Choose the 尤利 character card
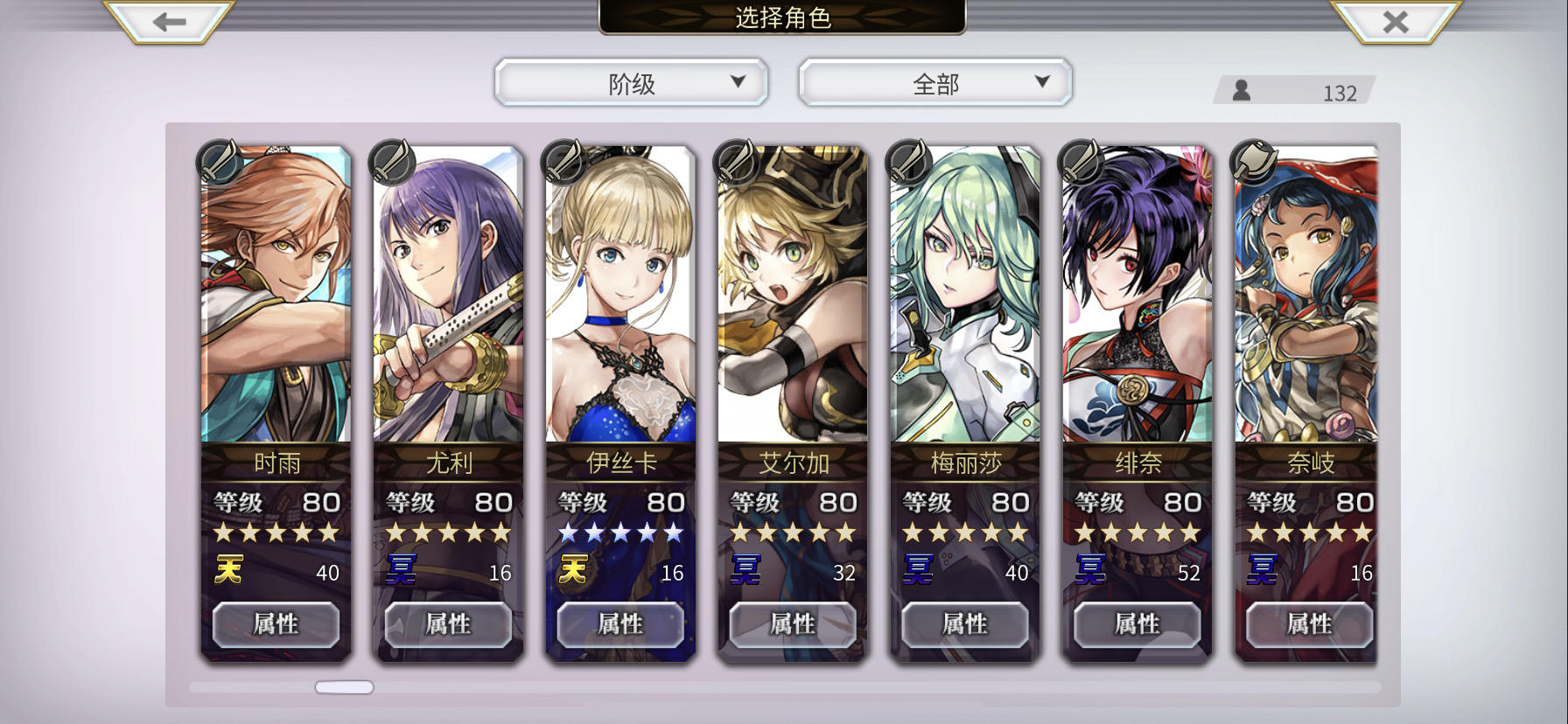The width and height of the screenshot is (1568, 724). pos(448,402)
